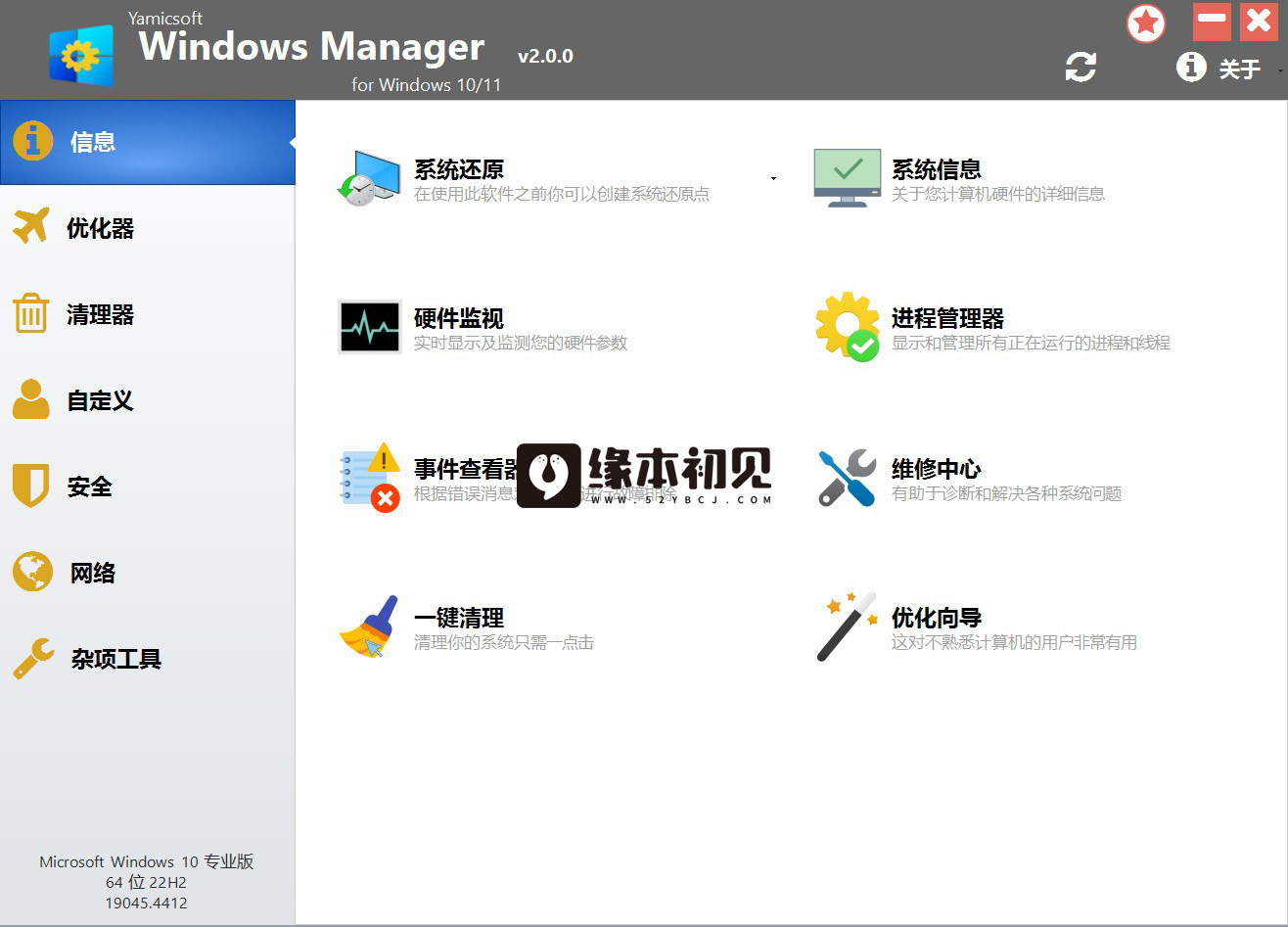This screenshot has width=1288, height=927.
Task: Click description 这对不熟悉计算机的用户非常有用
Action: pyautogui.click(x=1014, y=643)
